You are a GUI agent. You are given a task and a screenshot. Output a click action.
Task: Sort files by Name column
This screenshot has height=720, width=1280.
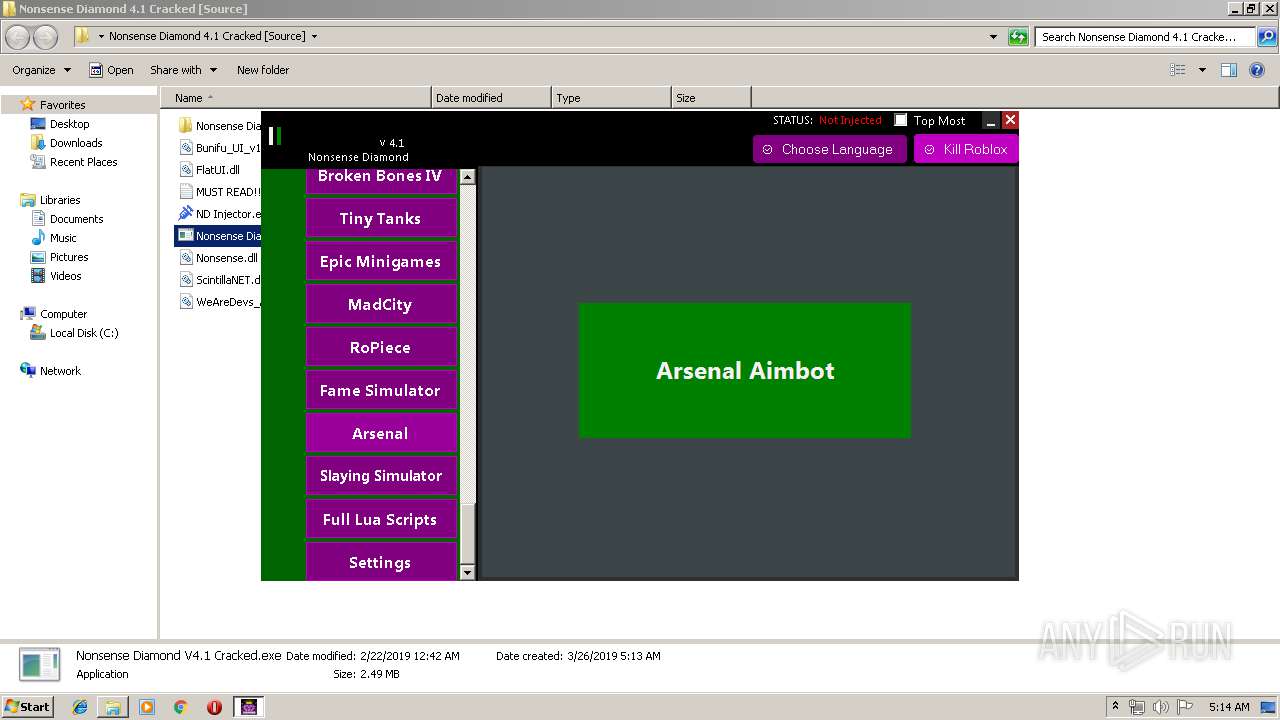(295, 98)
